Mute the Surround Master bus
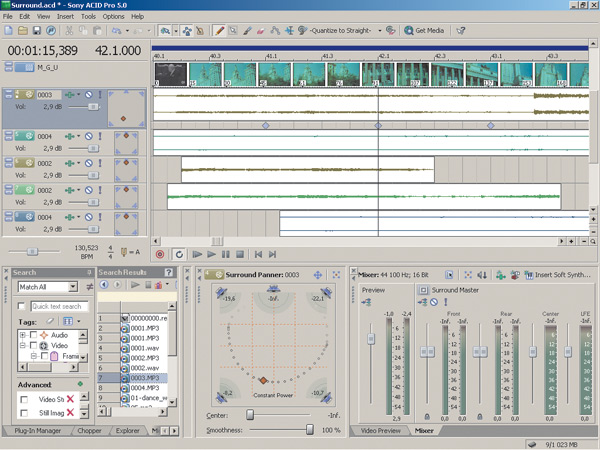The image size is (600, 450). (x=434, y=302)
